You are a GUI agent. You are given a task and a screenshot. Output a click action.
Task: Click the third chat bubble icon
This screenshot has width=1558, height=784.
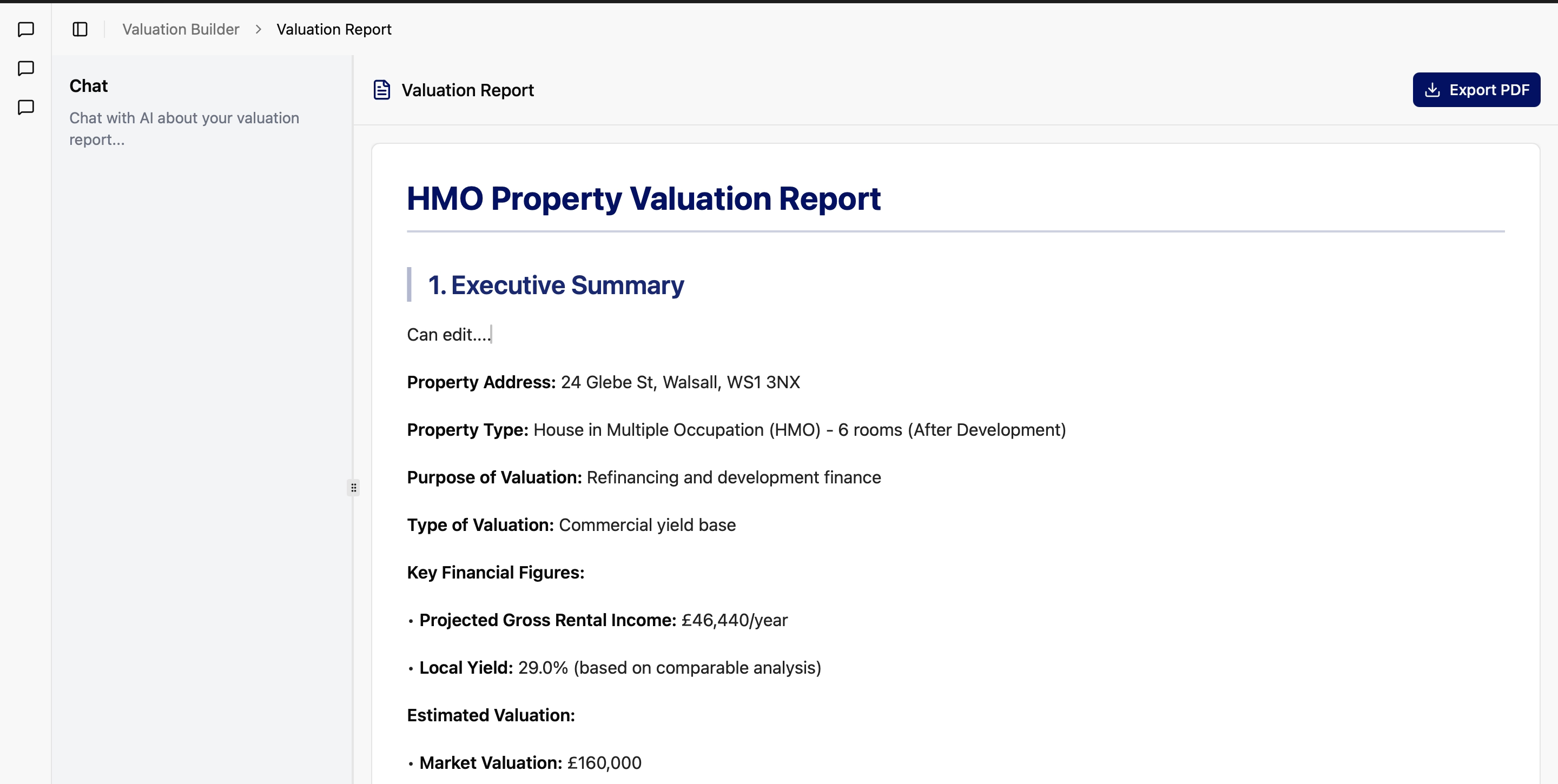click(25, 108)
